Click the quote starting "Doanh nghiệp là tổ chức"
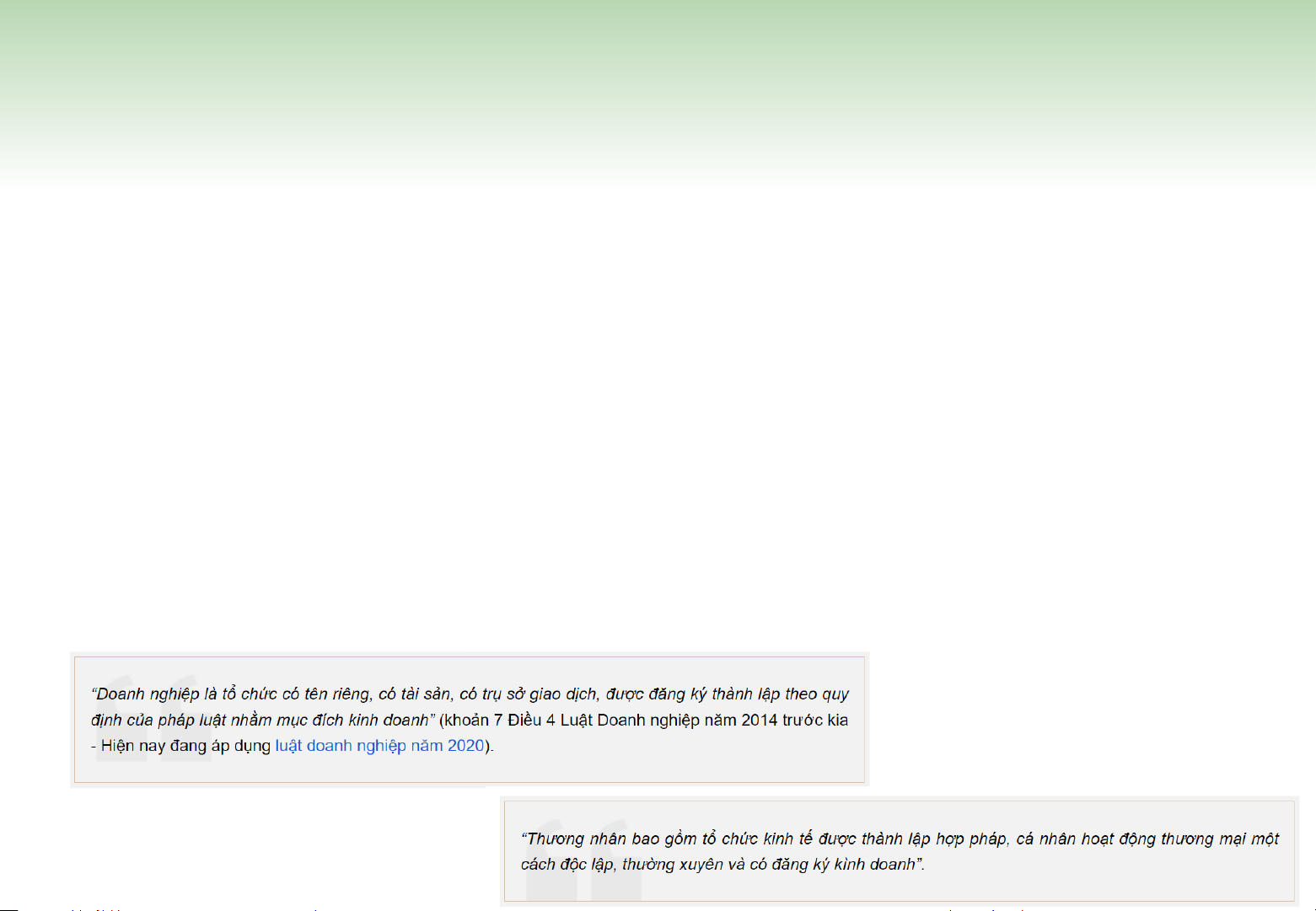The width and height of the screenshot is (1316, 911). tap(470, 720)
